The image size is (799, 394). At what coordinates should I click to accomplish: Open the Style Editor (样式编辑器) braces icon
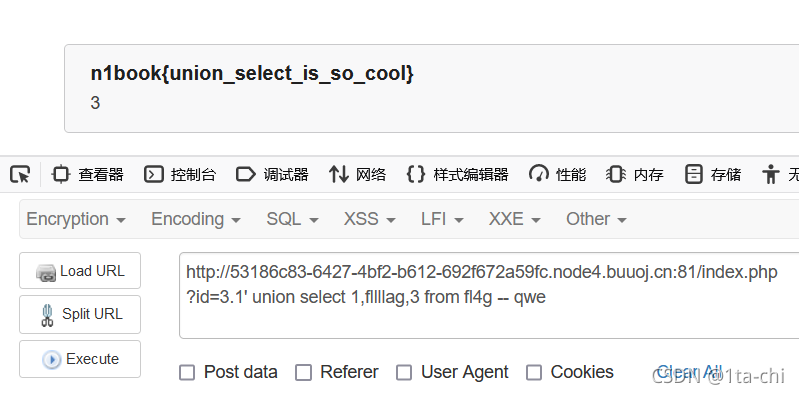coord(416,175)
